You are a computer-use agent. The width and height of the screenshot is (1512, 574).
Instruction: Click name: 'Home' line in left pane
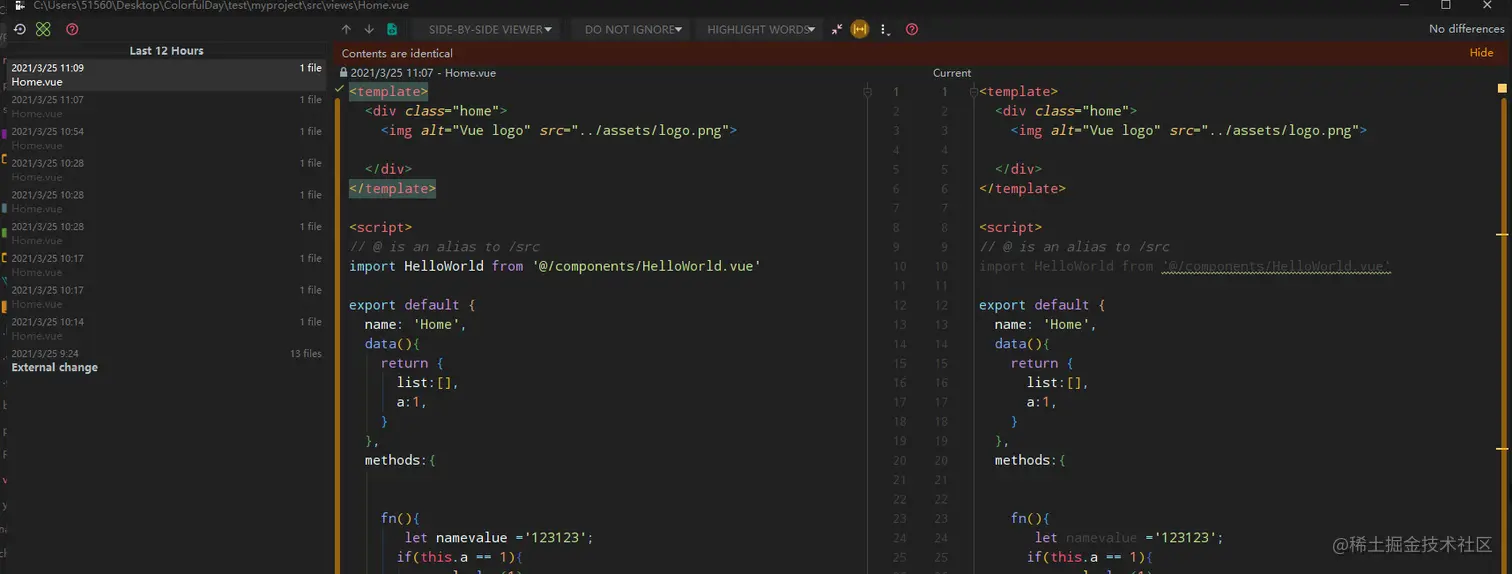coord(416,324)
